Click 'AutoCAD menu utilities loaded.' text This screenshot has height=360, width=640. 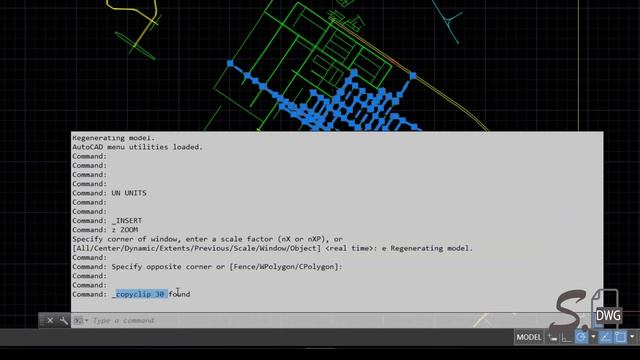click(x=138, y=147)
